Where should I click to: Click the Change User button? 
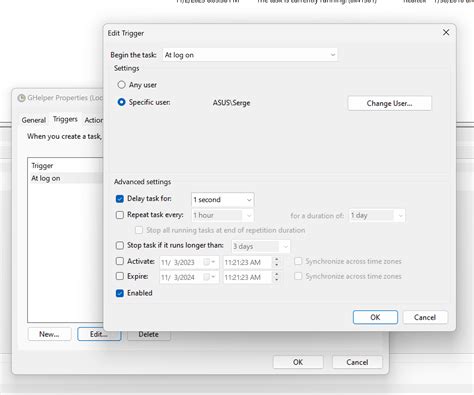coord(389,103)
